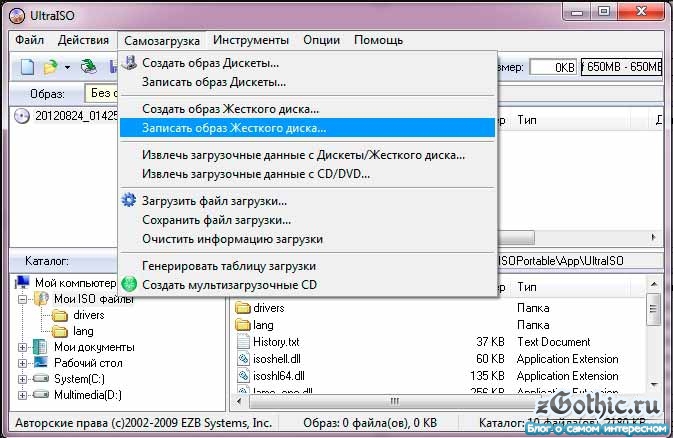The width and height of the screenshot is (673, 438).
Task: Click the New image toolbar icon
Action: pyautogui.click(x=27, y=67)
